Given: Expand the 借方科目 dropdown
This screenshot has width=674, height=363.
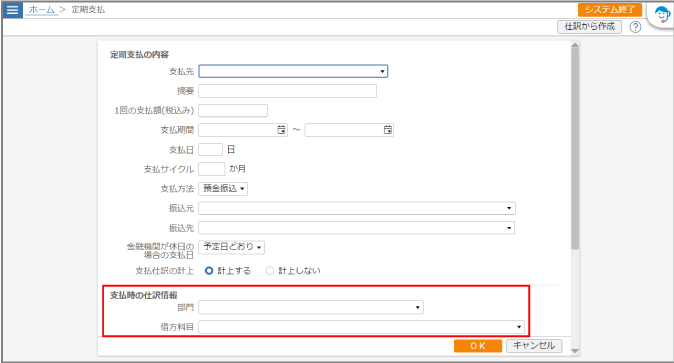Looking at the screenshot, I should (x=362, y=327).
